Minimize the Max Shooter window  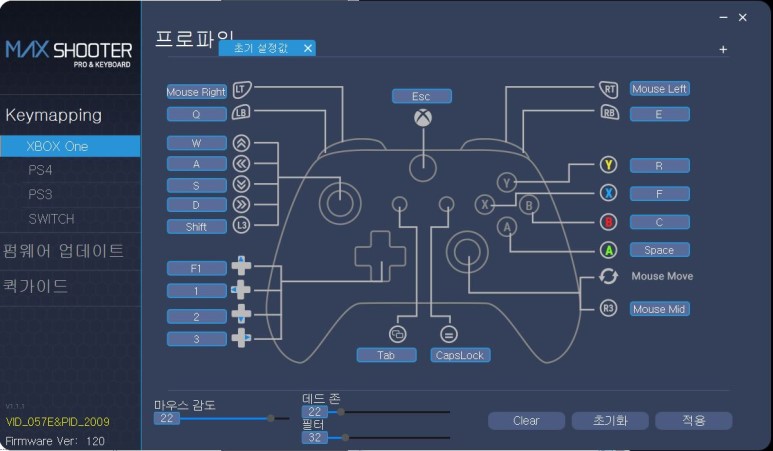[x=723, y=18]
